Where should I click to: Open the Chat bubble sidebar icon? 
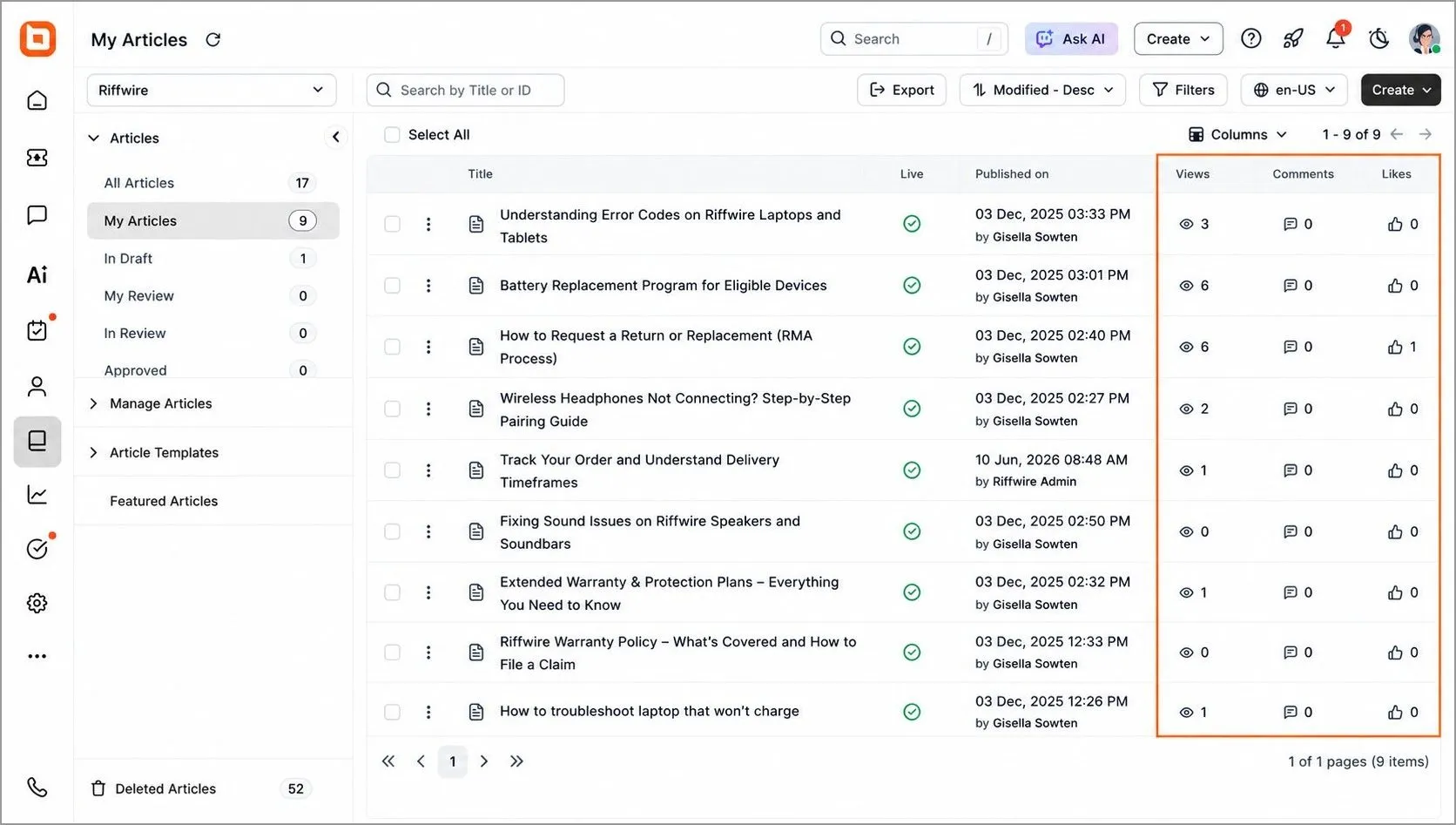(37, 215)
